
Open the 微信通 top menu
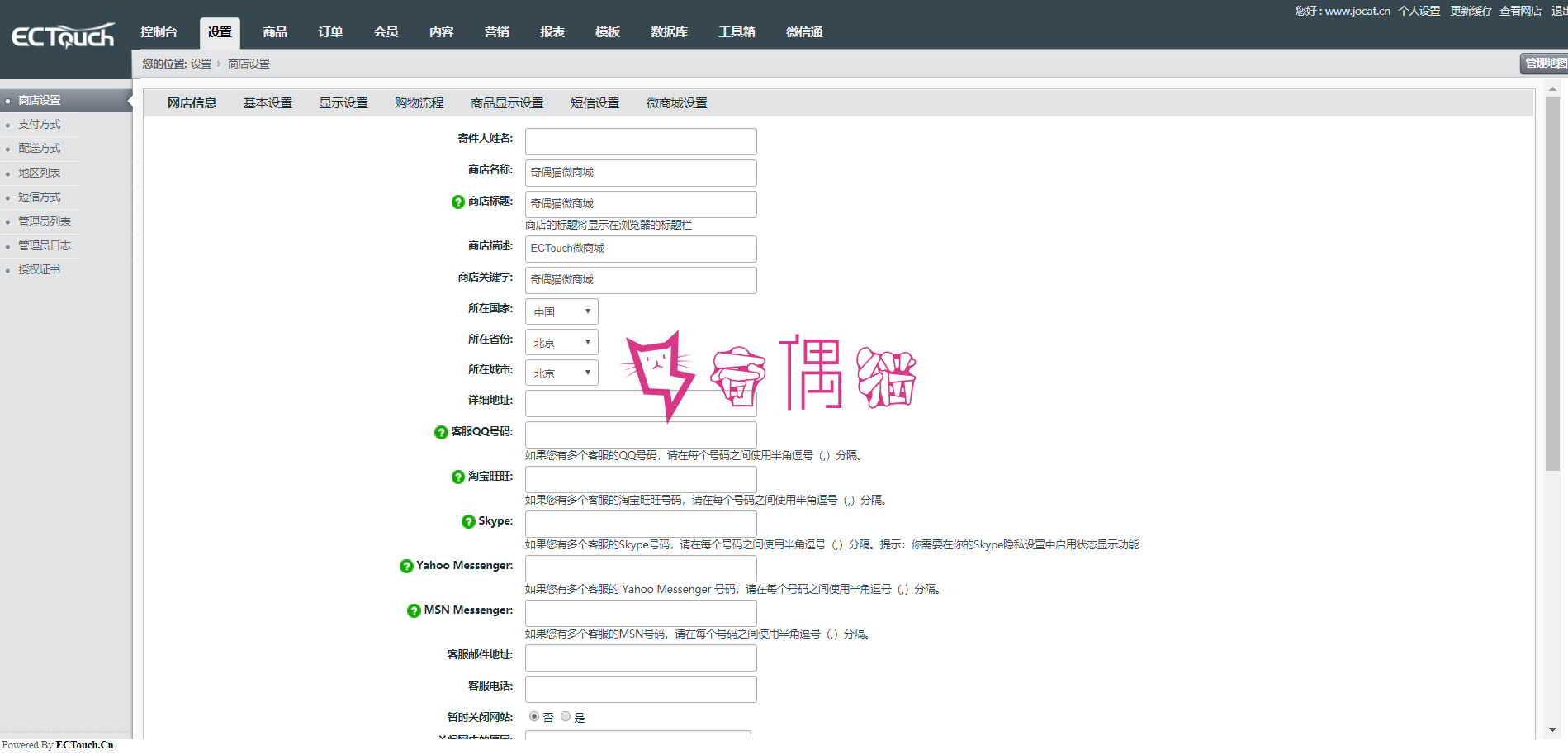pos(804,32)
